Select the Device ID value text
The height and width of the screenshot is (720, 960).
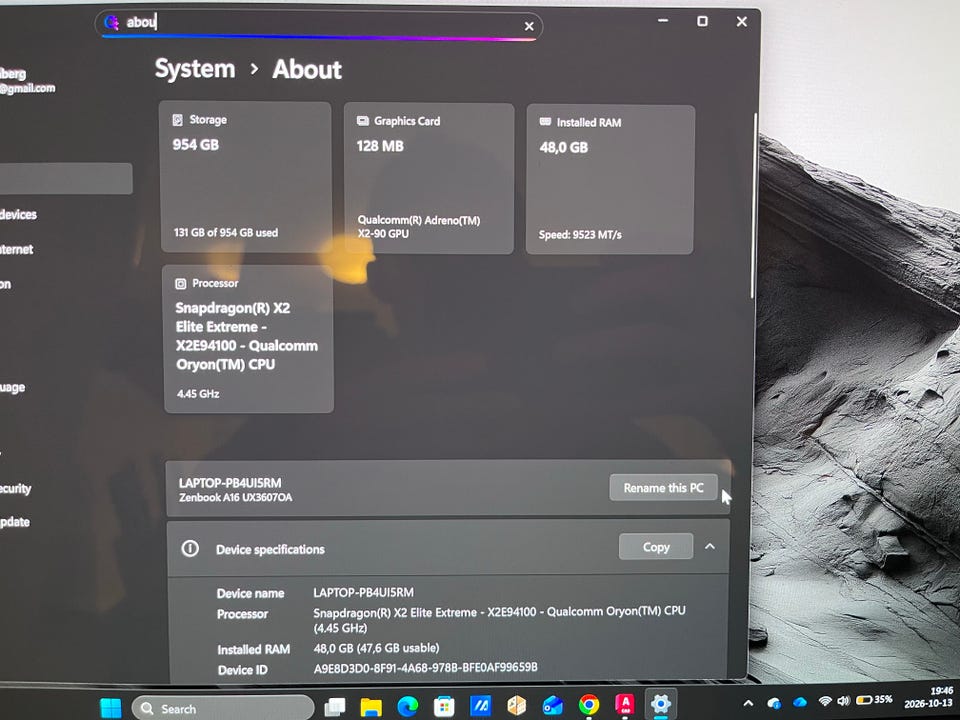coord(426,668)
